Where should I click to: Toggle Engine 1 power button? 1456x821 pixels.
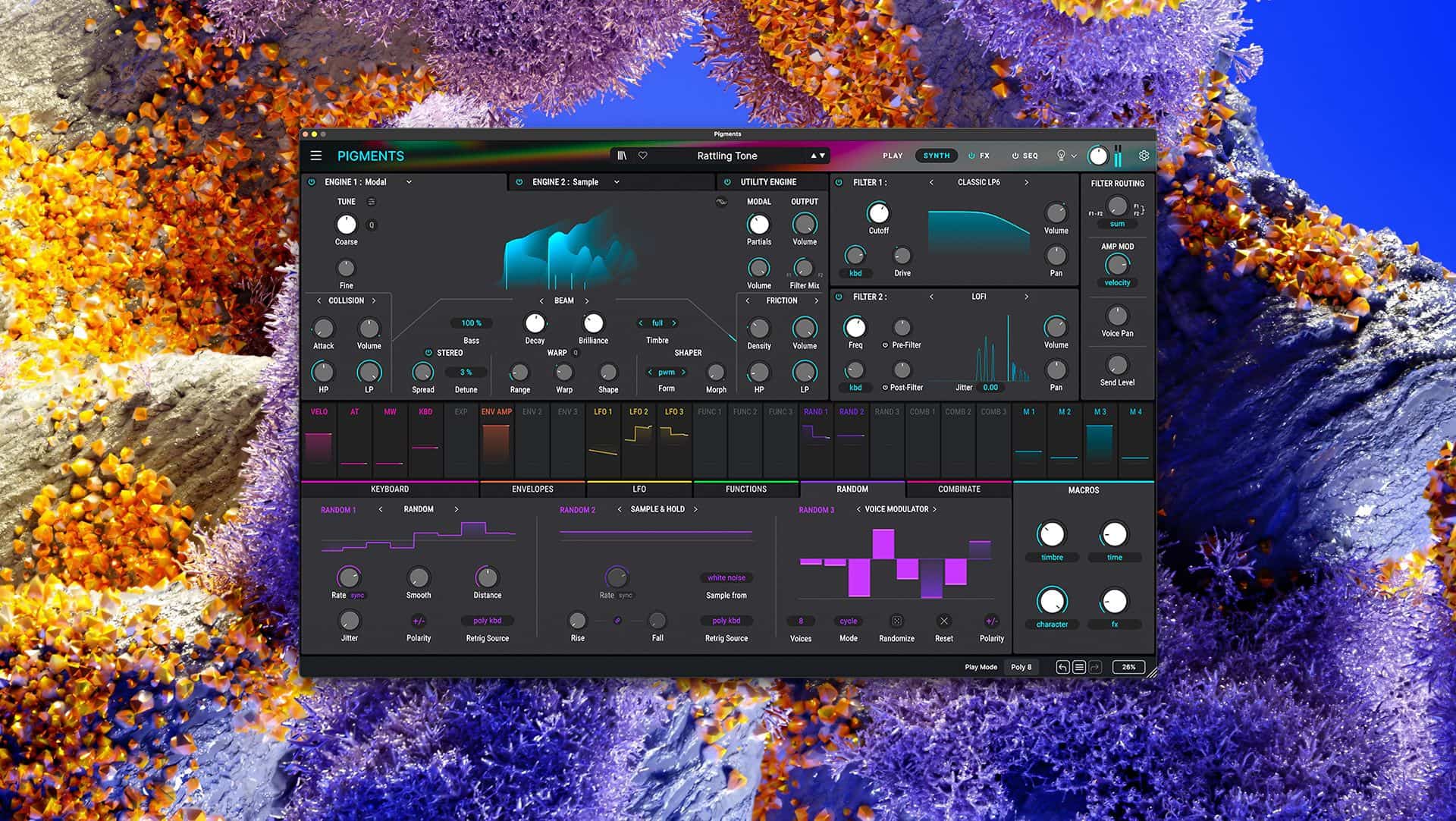pyautogui.click(x=312, y=182)
